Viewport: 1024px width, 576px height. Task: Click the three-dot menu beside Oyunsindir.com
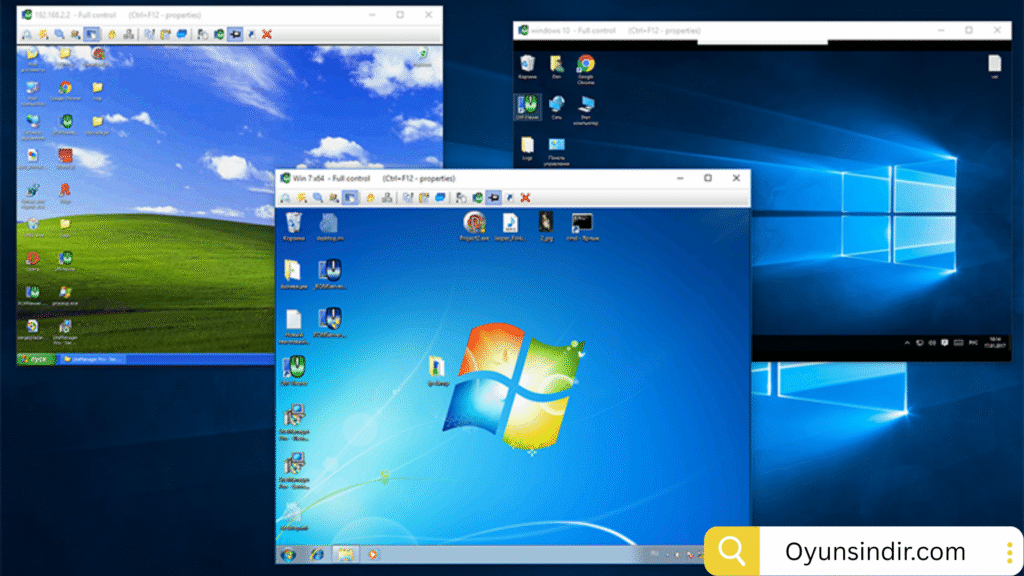click(x=1009, y=551)
